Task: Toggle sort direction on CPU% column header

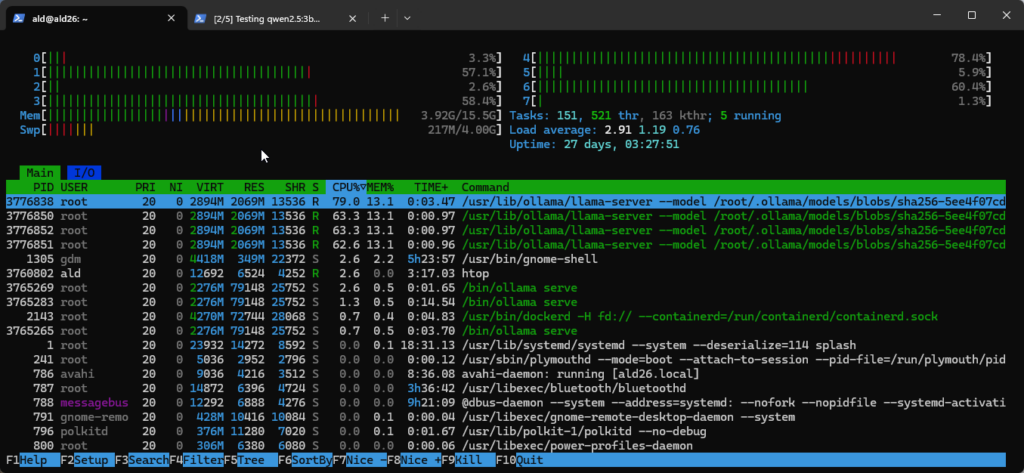Action: tap(345, 187)
